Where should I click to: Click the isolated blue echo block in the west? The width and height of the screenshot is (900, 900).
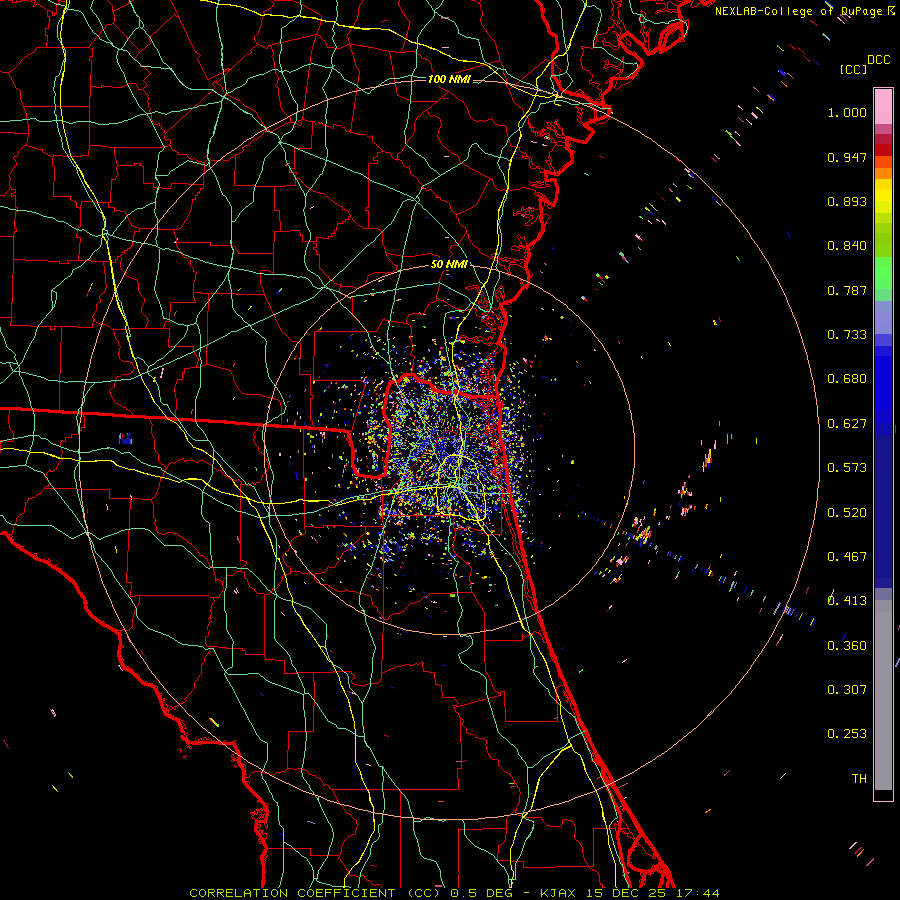(x=126, y=439)
